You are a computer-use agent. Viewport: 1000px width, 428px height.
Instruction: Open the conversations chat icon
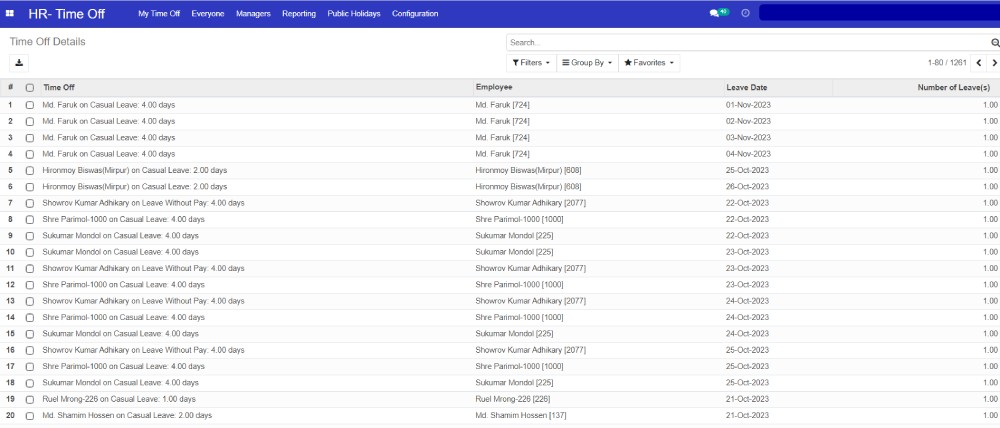[x=714, y=13]
